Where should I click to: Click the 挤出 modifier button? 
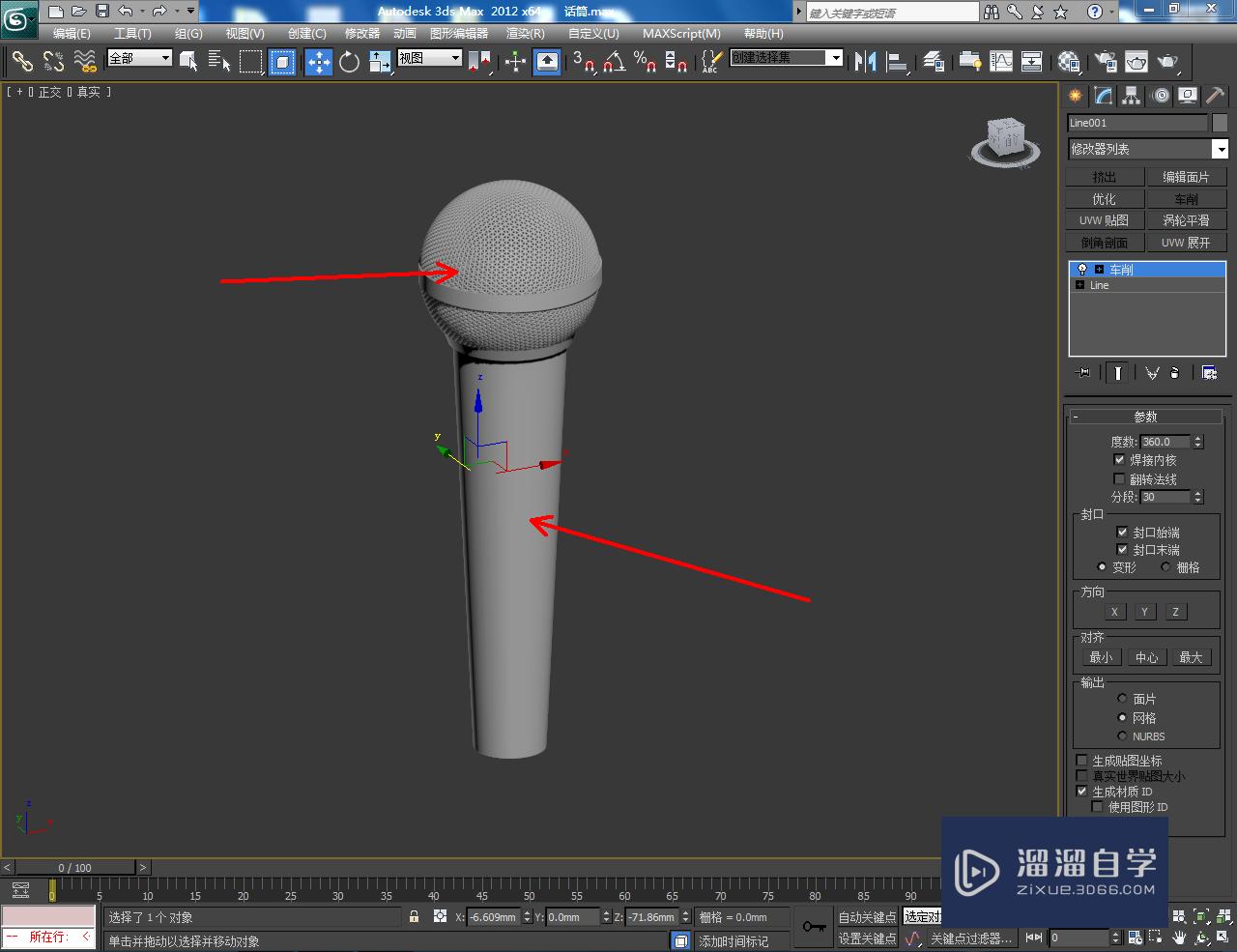pyautogui.click(x=1105, y=177)
